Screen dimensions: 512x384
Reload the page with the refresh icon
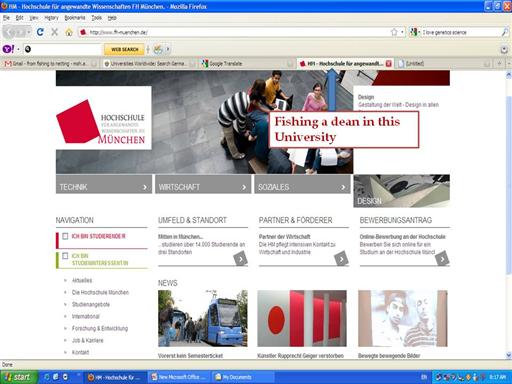pos(40,32)
